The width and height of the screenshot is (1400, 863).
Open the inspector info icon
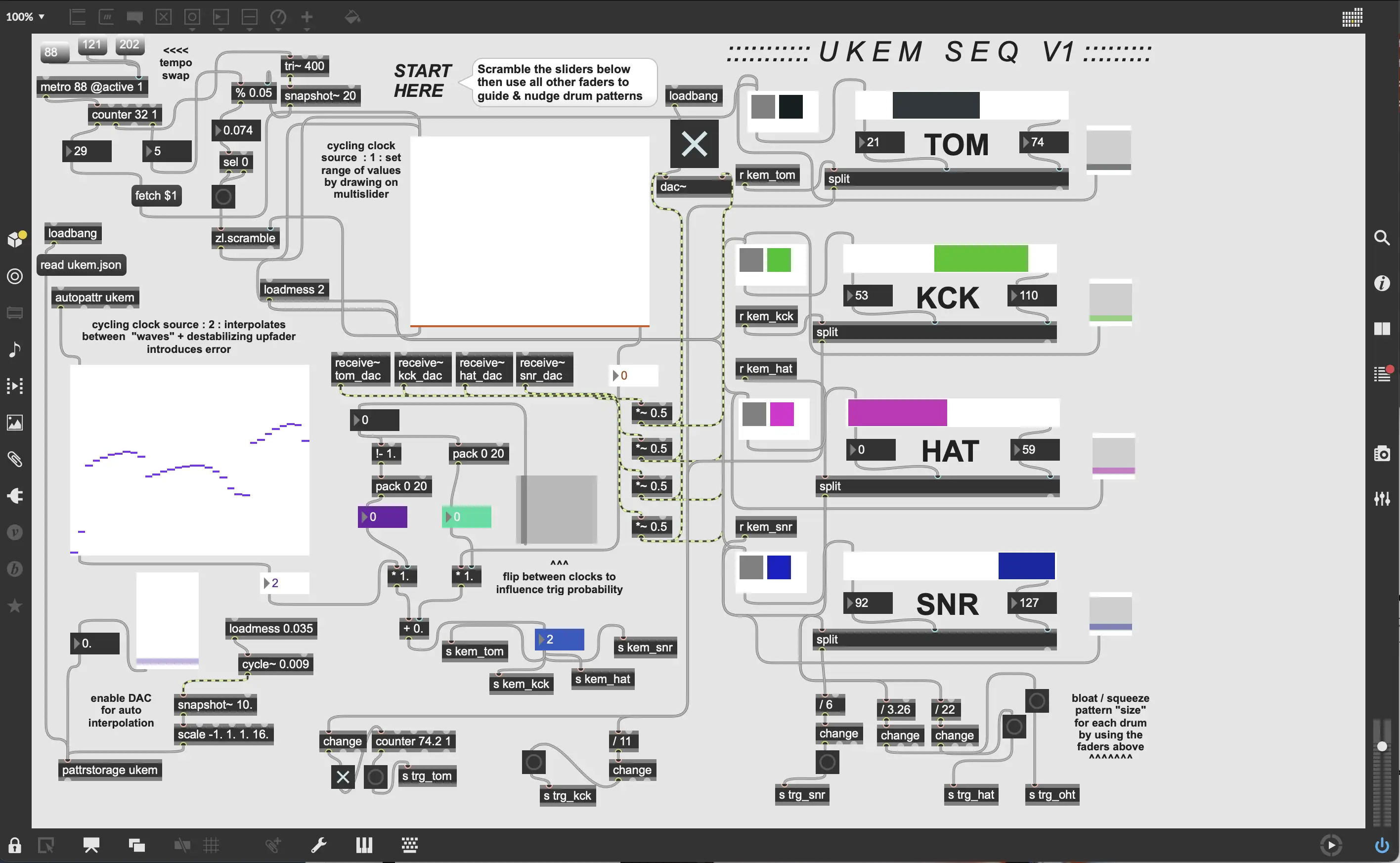[x=1382, y=283]
